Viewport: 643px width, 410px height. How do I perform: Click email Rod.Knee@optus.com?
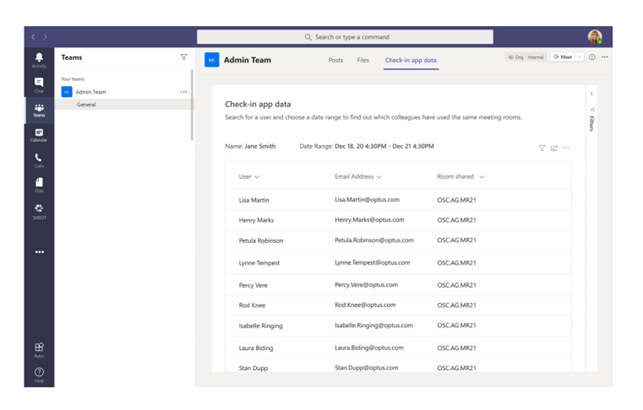coord(365,305)
